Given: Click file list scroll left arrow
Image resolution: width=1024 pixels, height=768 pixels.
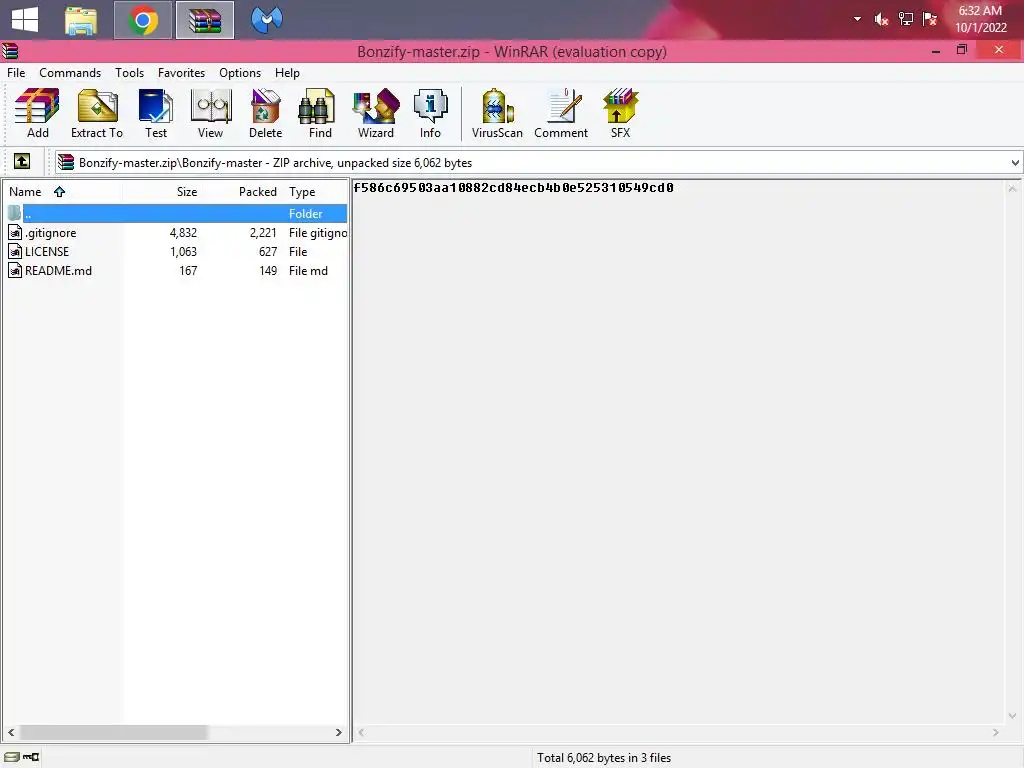Looking at the screenshot, I should coord(11,732).
